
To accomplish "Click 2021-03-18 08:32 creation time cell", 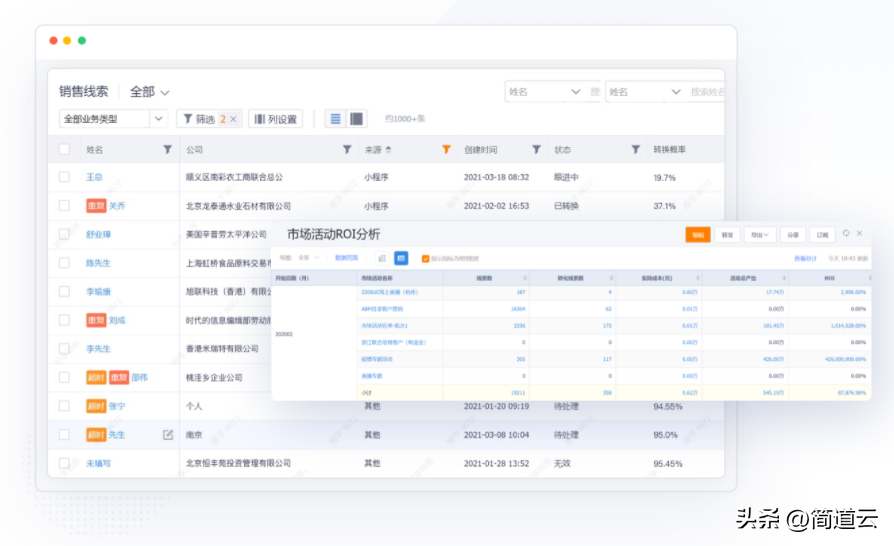I will click(497, 177).
